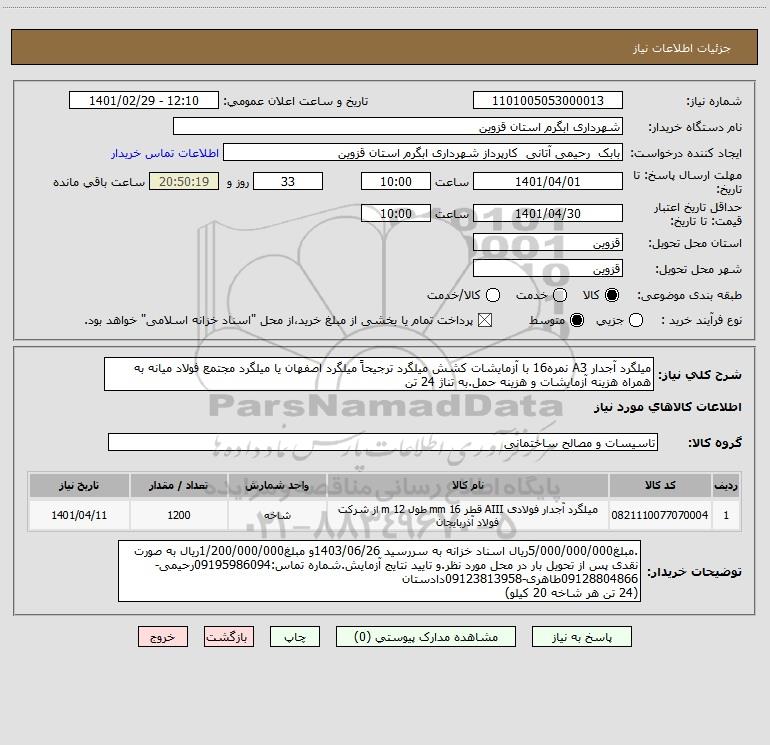Click product code 0821110077070004 cell
This screenshot has width=770, height=745.
(660, 515)
